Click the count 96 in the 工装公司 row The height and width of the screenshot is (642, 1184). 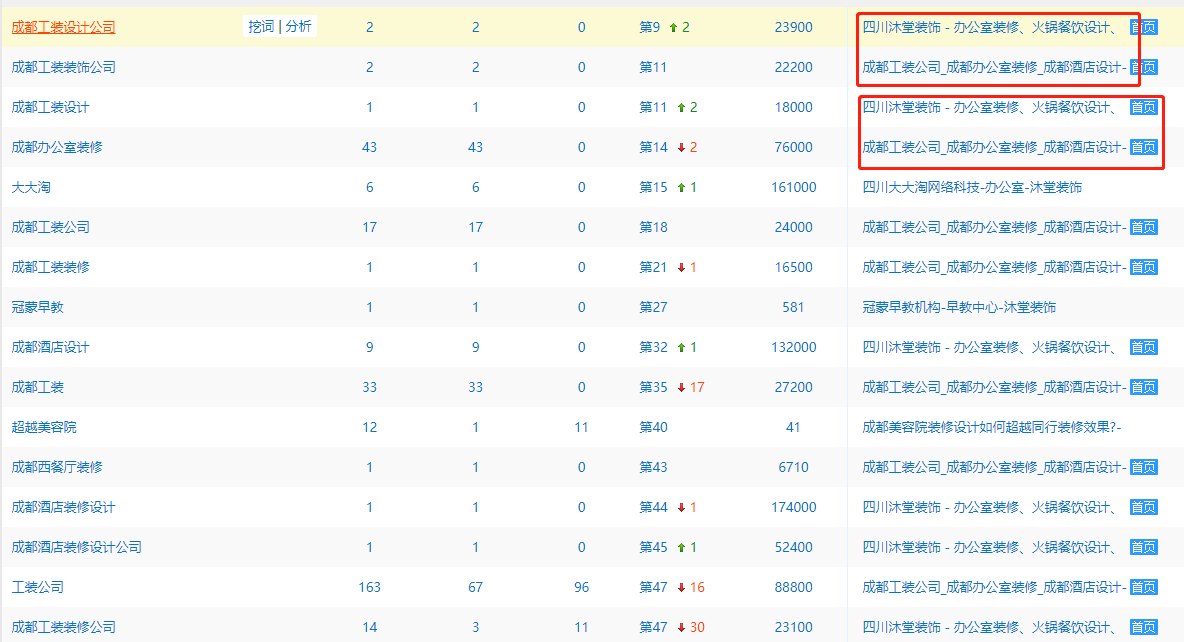click(x=581, y=588)
